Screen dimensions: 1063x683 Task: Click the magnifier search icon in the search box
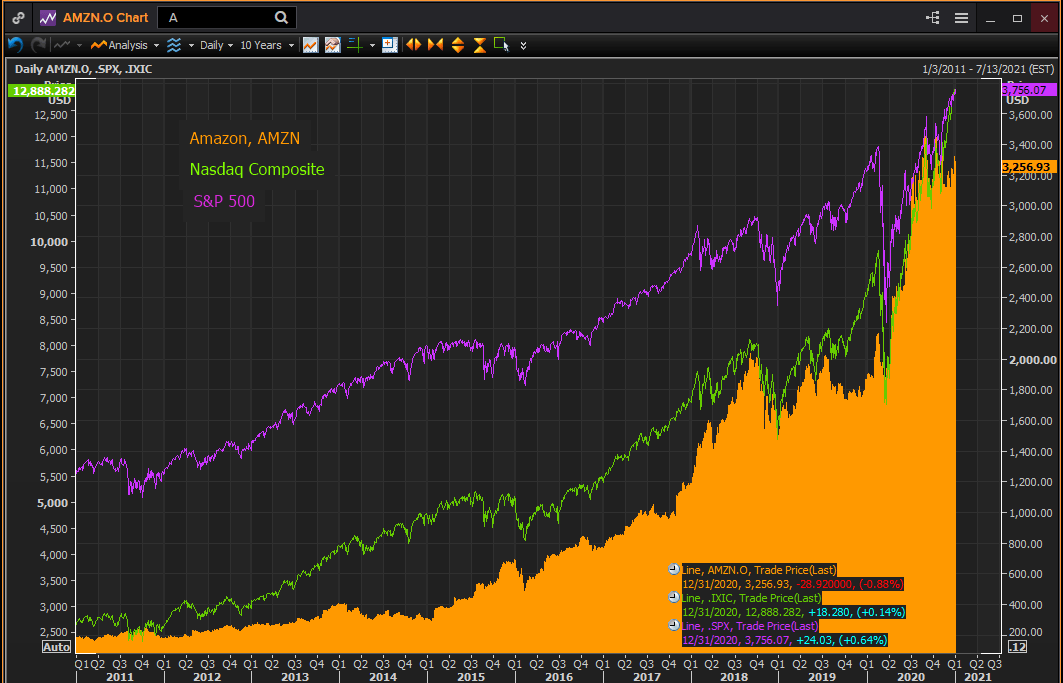pos(281,18)
